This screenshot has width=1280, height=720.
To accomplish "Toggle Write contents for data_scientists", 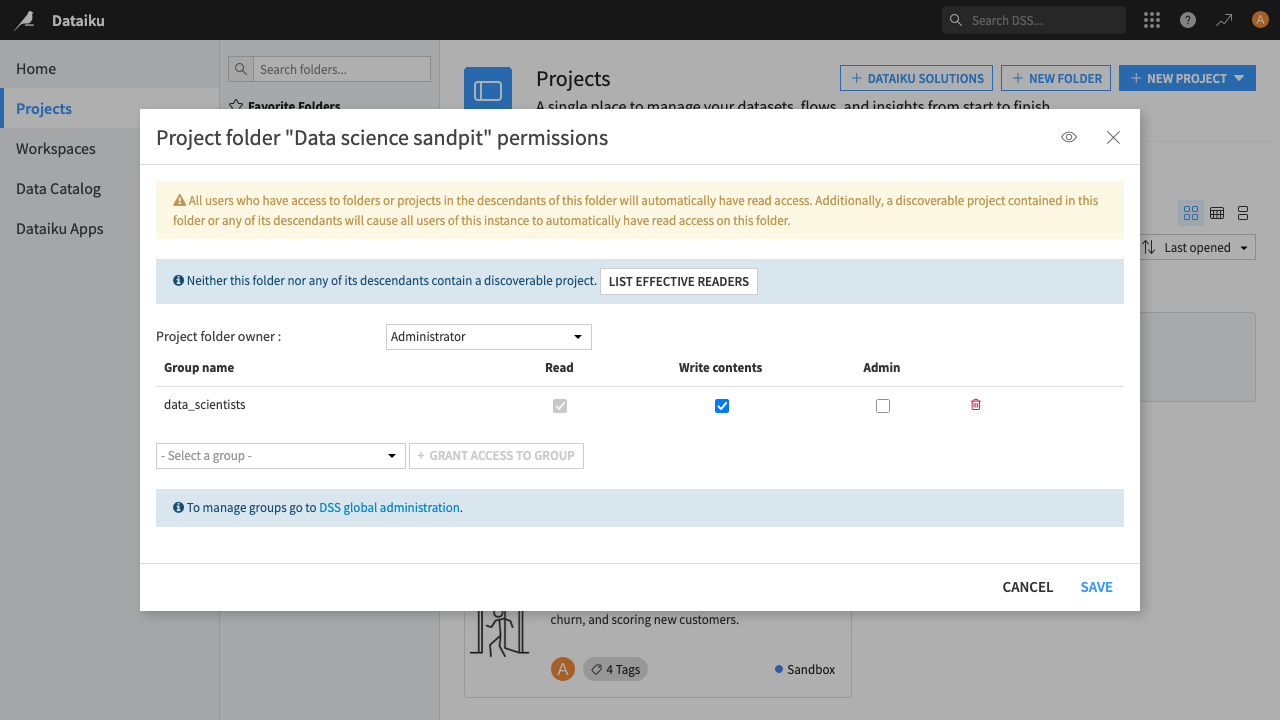I will [x=722, y=406].
